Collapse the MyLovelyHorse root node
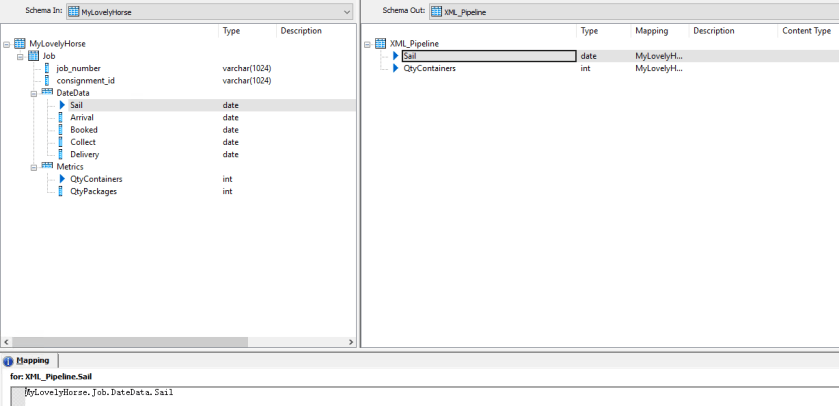 click(x=7, y=44)
